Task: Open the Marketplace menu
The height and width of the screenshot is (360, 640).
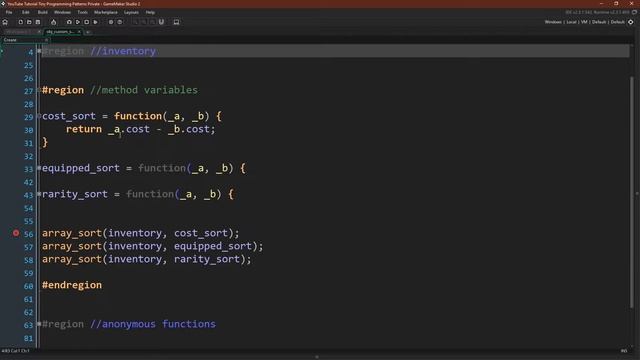Action: 106,12
